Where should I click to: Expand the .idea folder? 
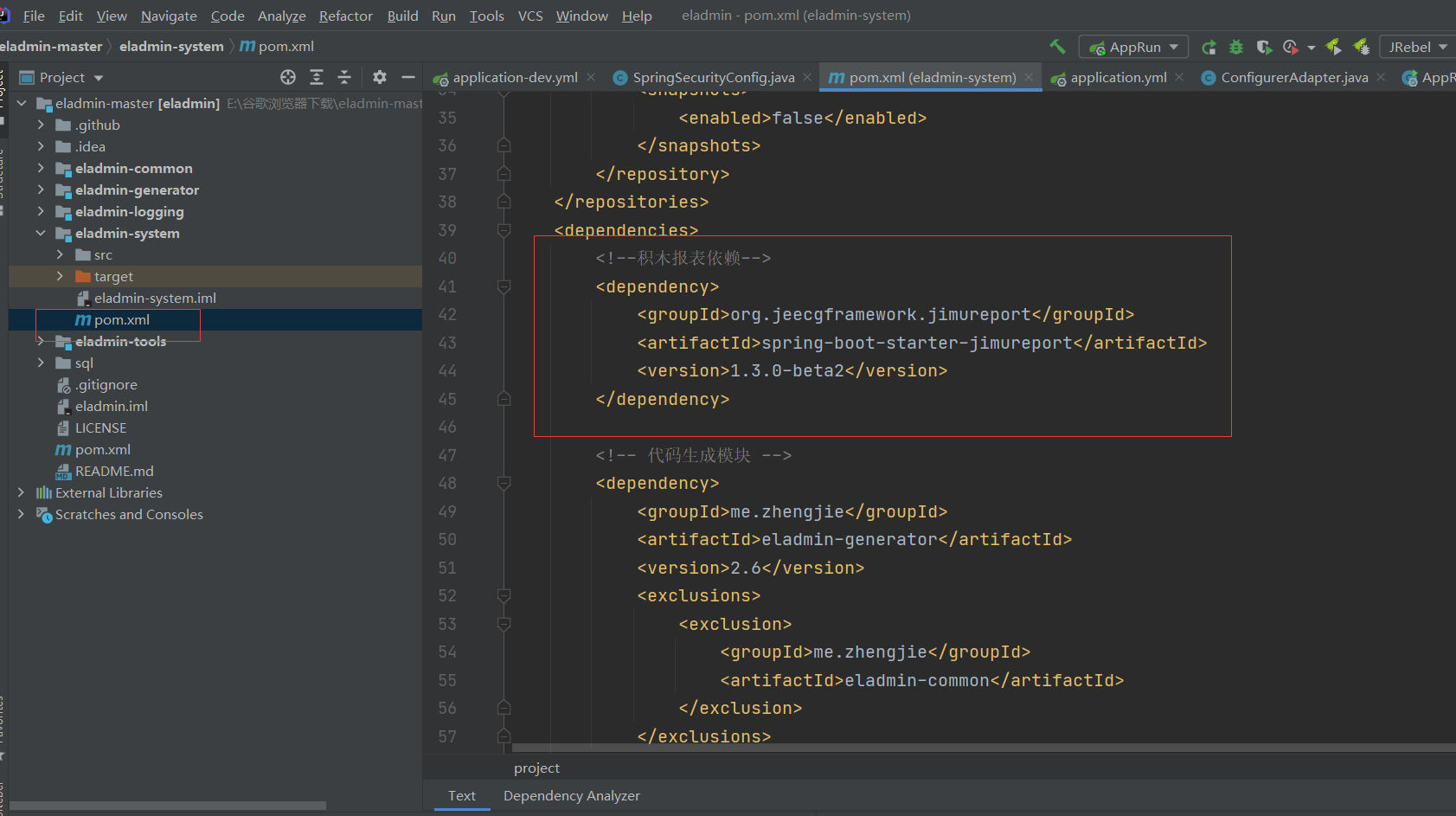coord(41,146)
